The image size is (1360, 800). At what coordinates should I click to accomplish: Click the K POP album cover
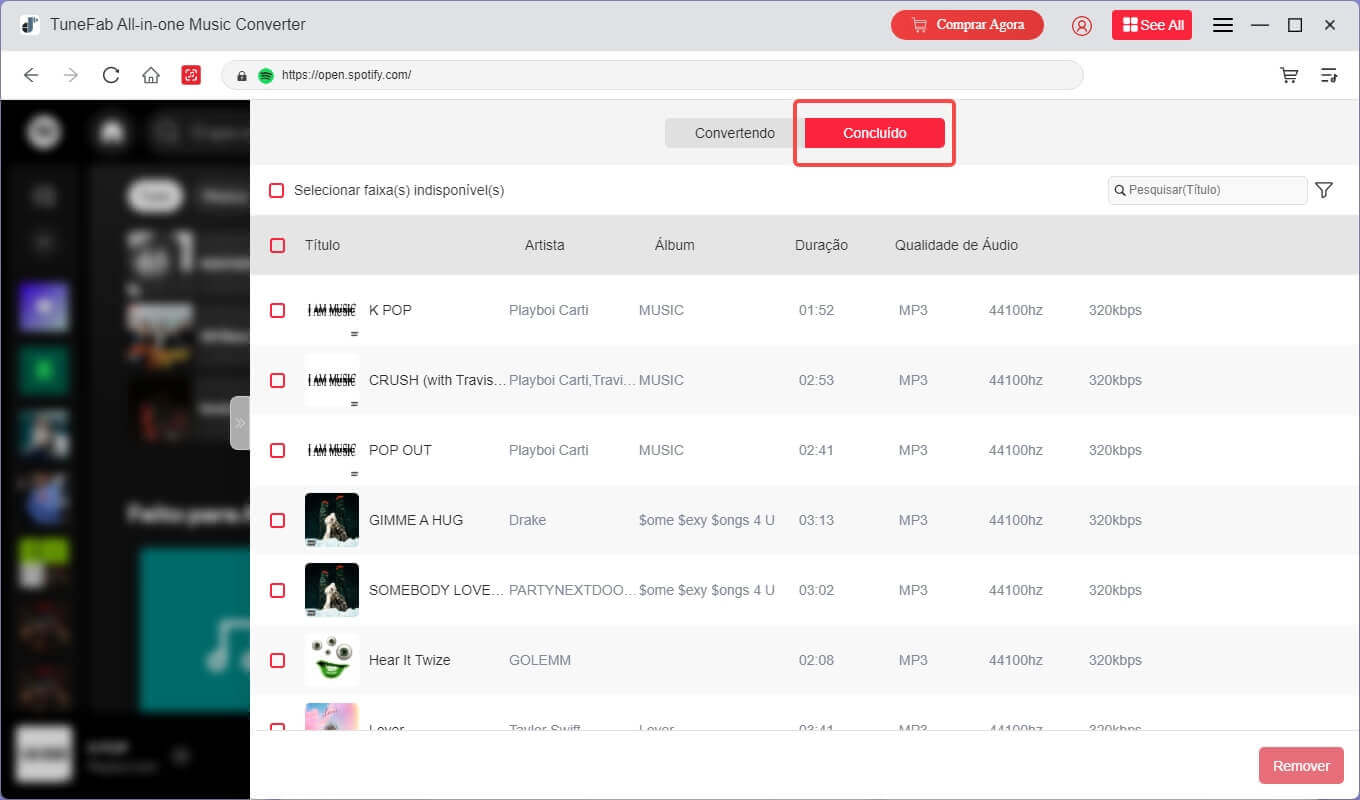click(332, 310)
